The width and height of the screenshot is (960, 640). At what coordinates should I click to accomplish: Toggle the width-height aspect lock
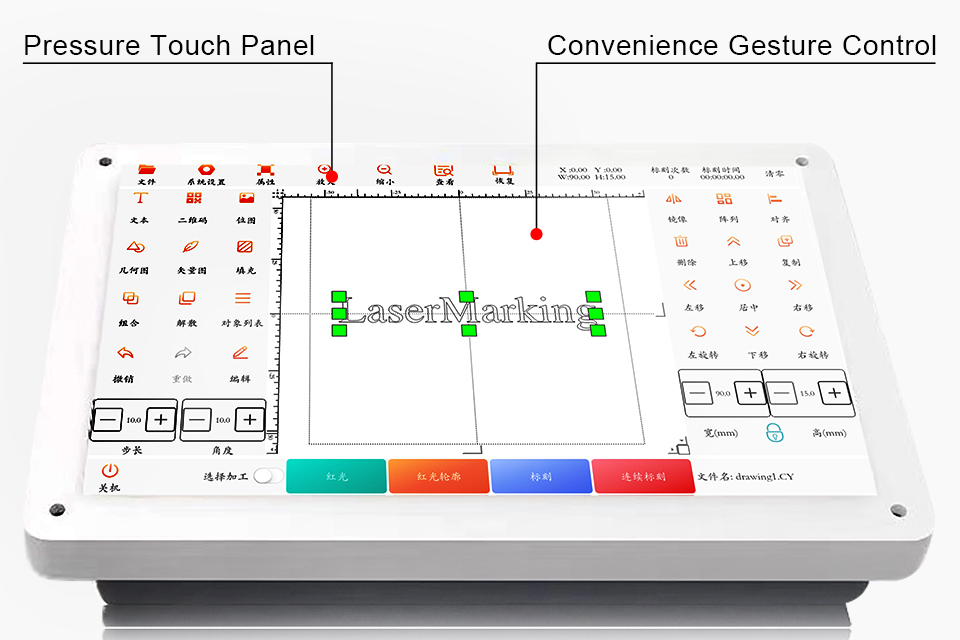point(774,432)
